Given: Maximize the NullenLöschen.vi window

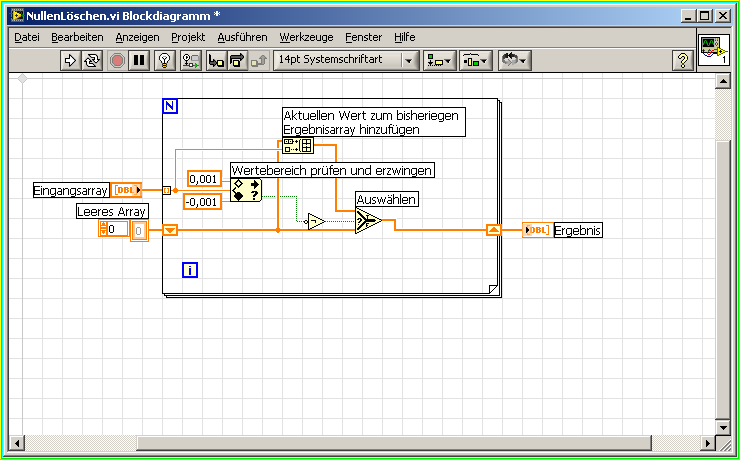Looking at the screenshot, I should point(705,16).
